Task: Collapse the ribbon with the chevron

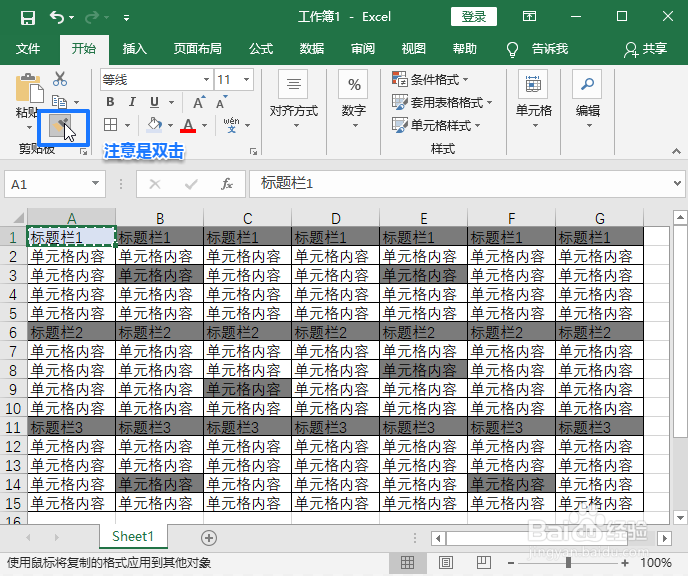Action: click(676, 151)
